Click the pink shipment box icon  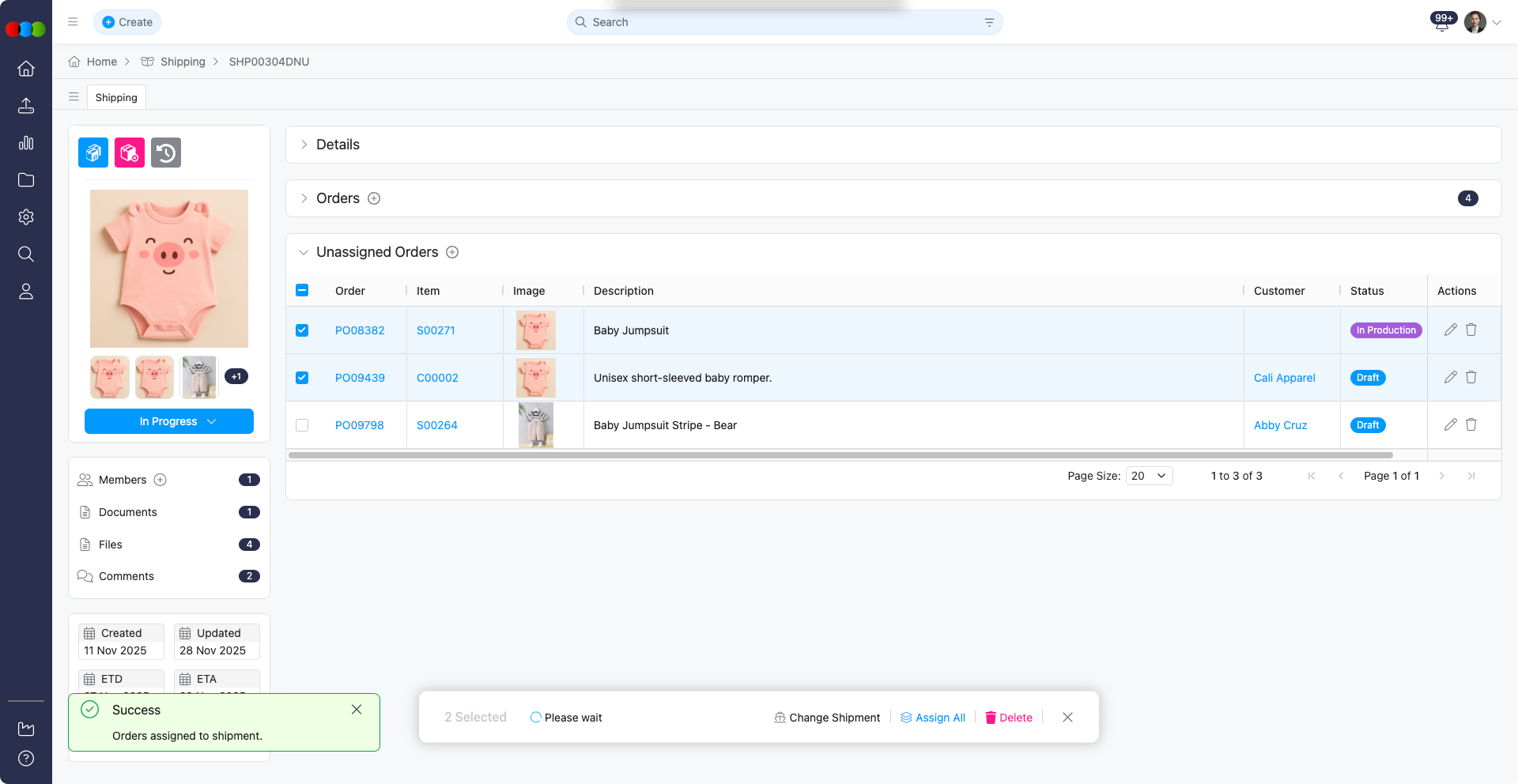[130, 153]
